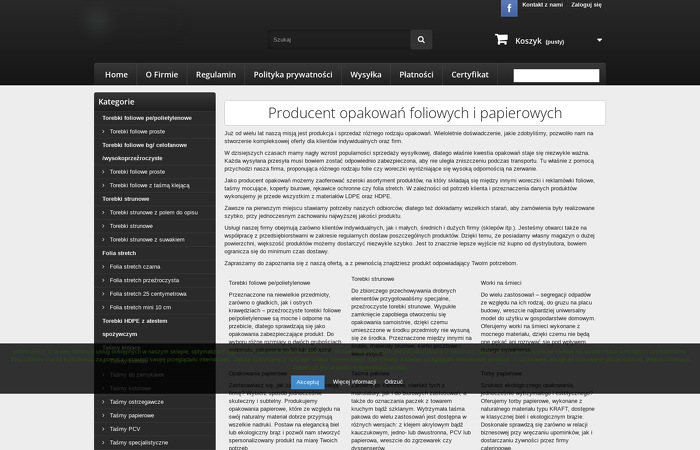Click the white input box in navbar

556,75
